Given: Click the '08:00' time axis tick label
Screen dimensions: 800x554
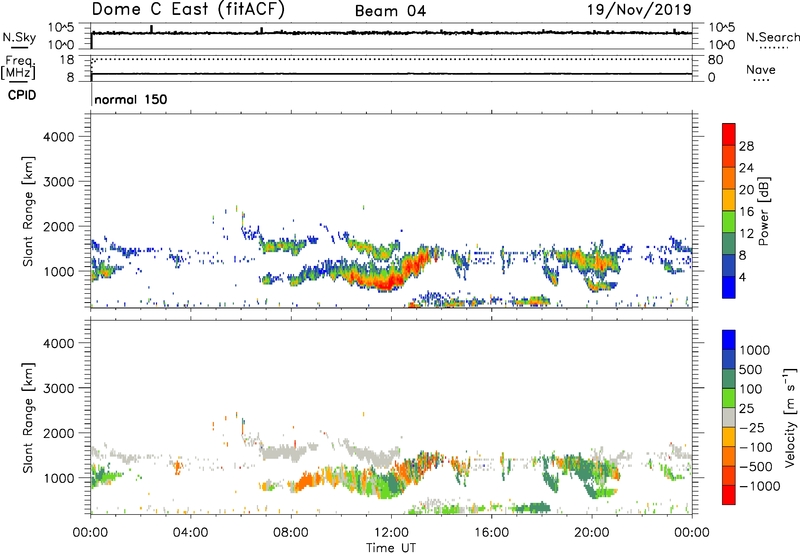Looking at the screenshot, I should click(x=291, y=533).
